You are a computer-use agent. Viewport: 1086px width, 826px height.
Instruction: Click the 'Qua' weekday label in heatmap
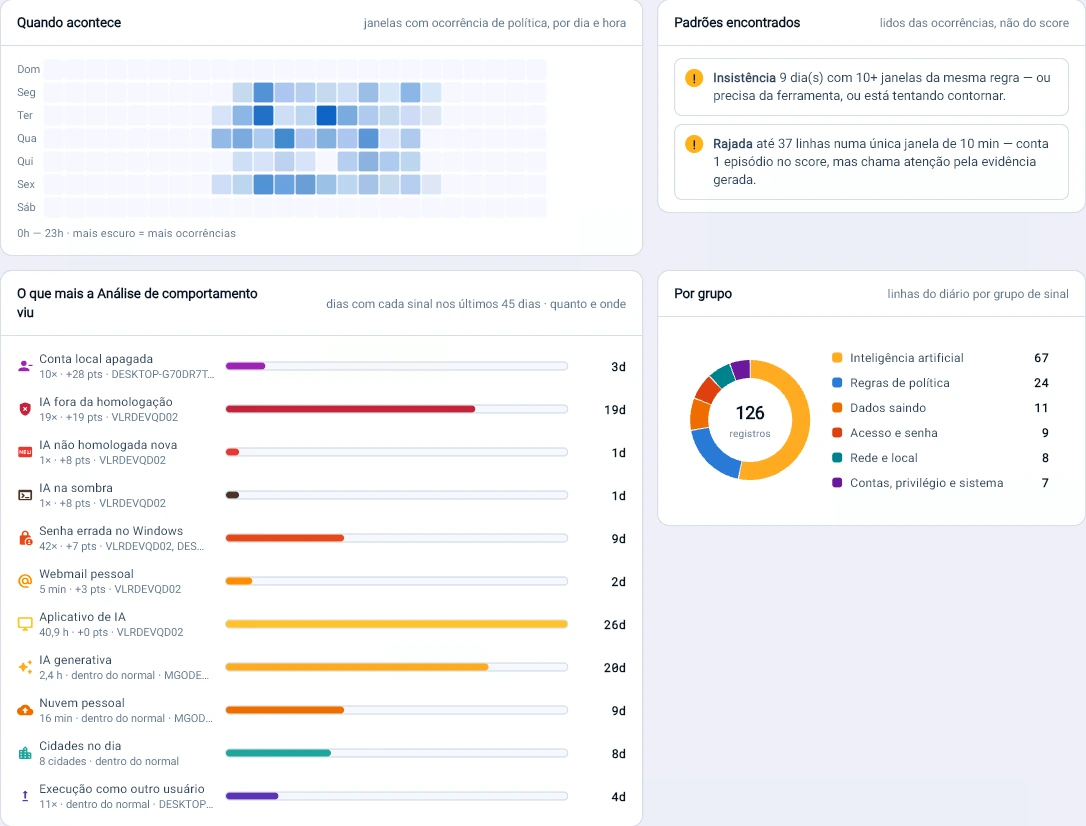coord(27,138)
